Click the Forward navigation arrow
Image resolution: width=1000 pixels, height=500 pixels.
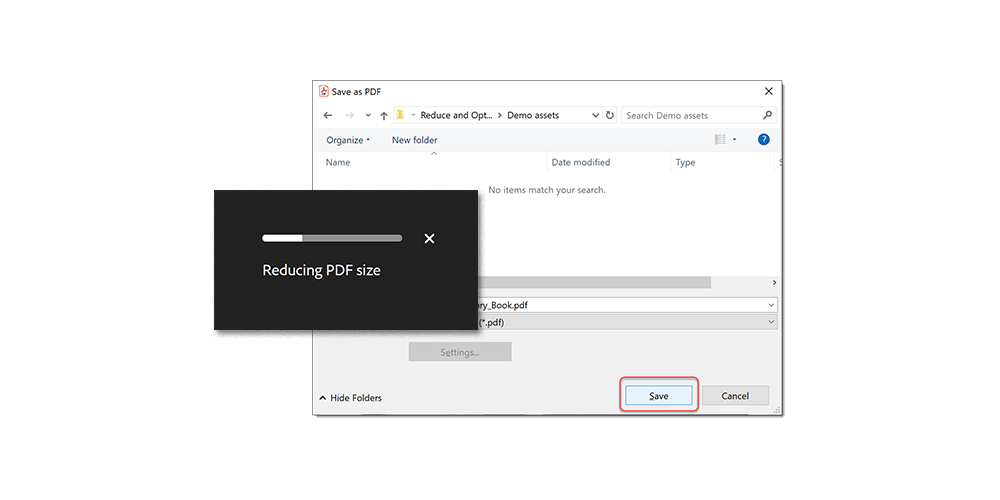pos(349,115)
